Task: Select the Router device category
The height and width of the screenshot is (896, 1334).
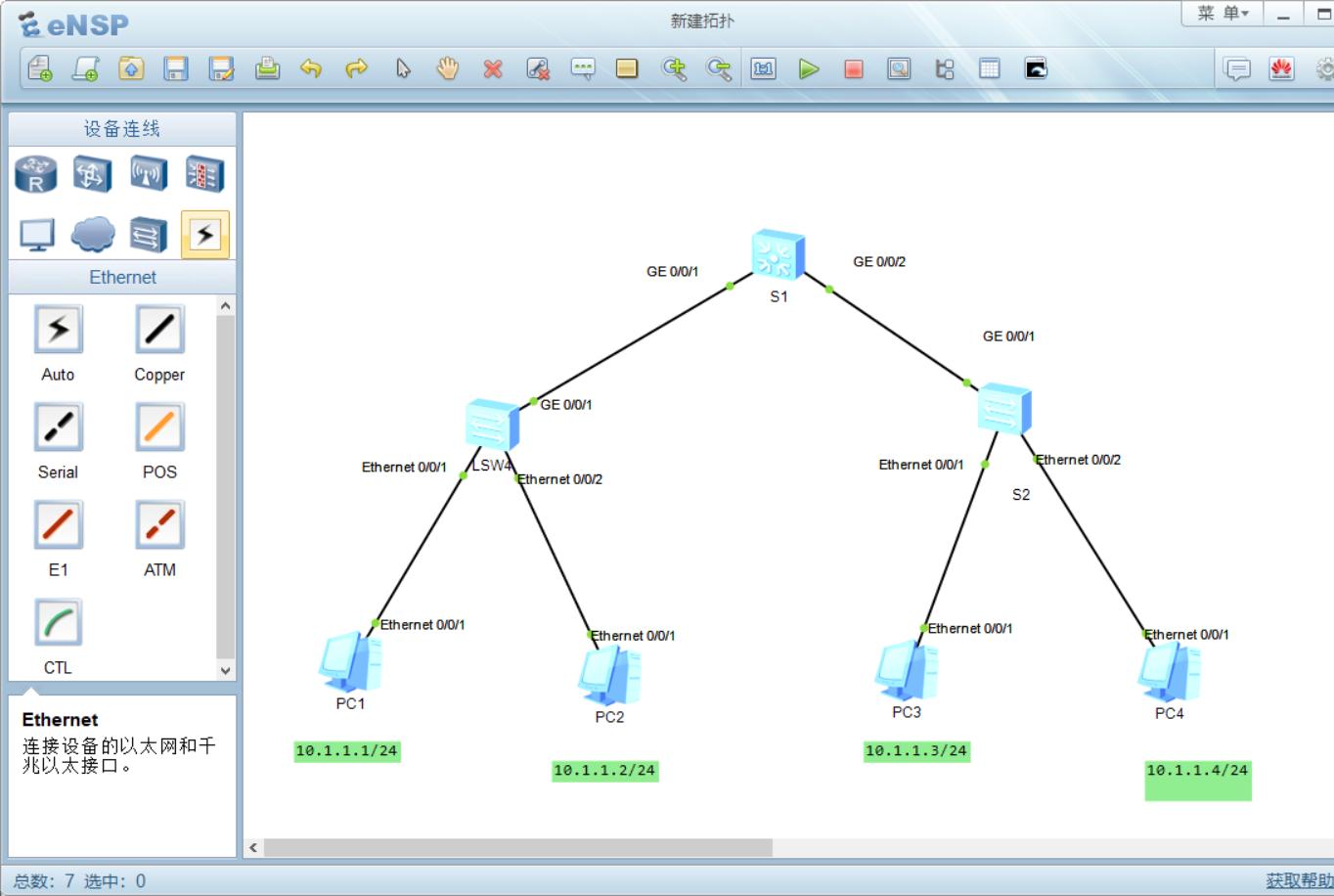Action: 36,174
